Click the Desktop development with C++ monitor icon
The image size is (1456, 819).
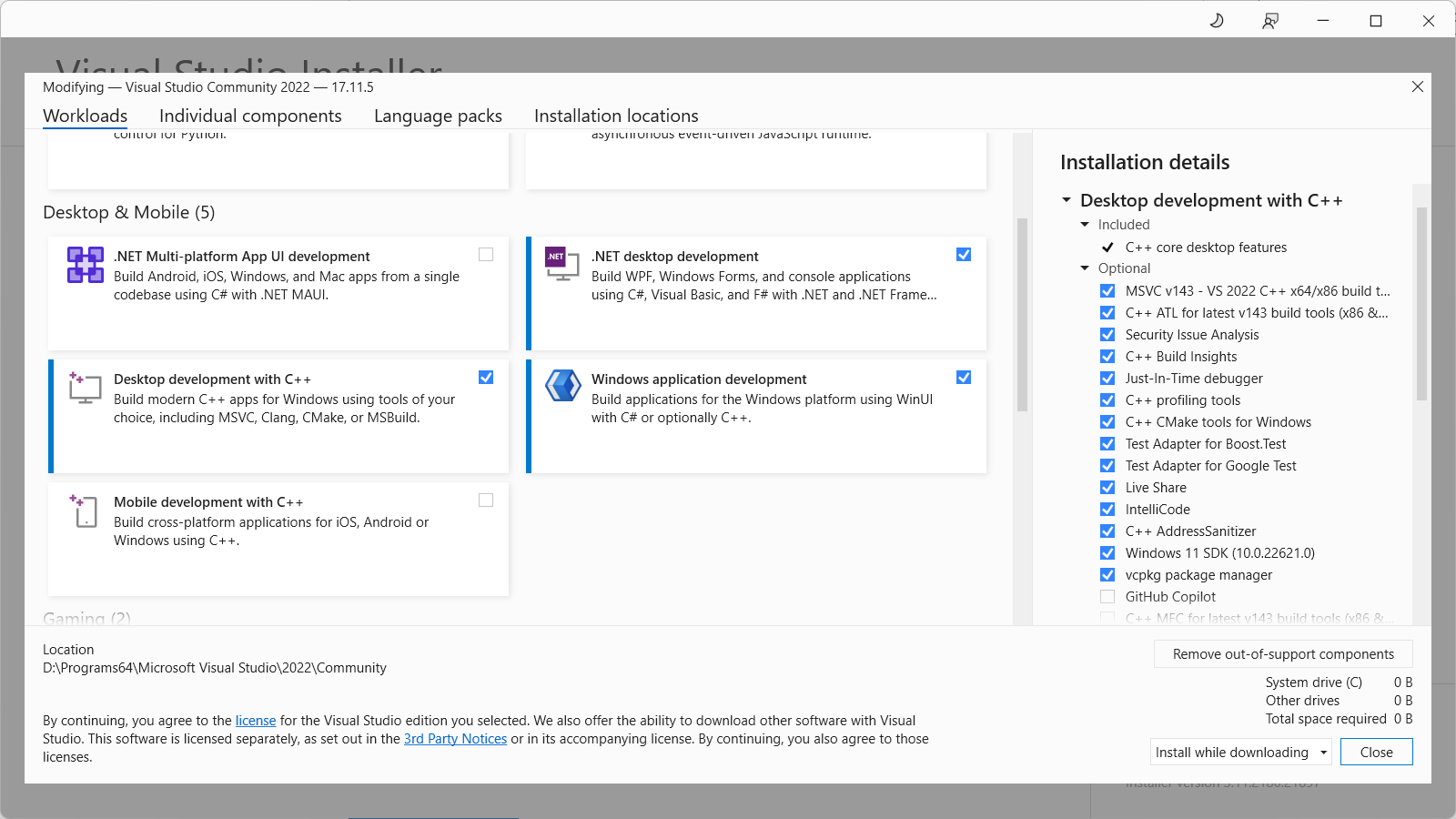pyautogui.click(x=85, y=387)
